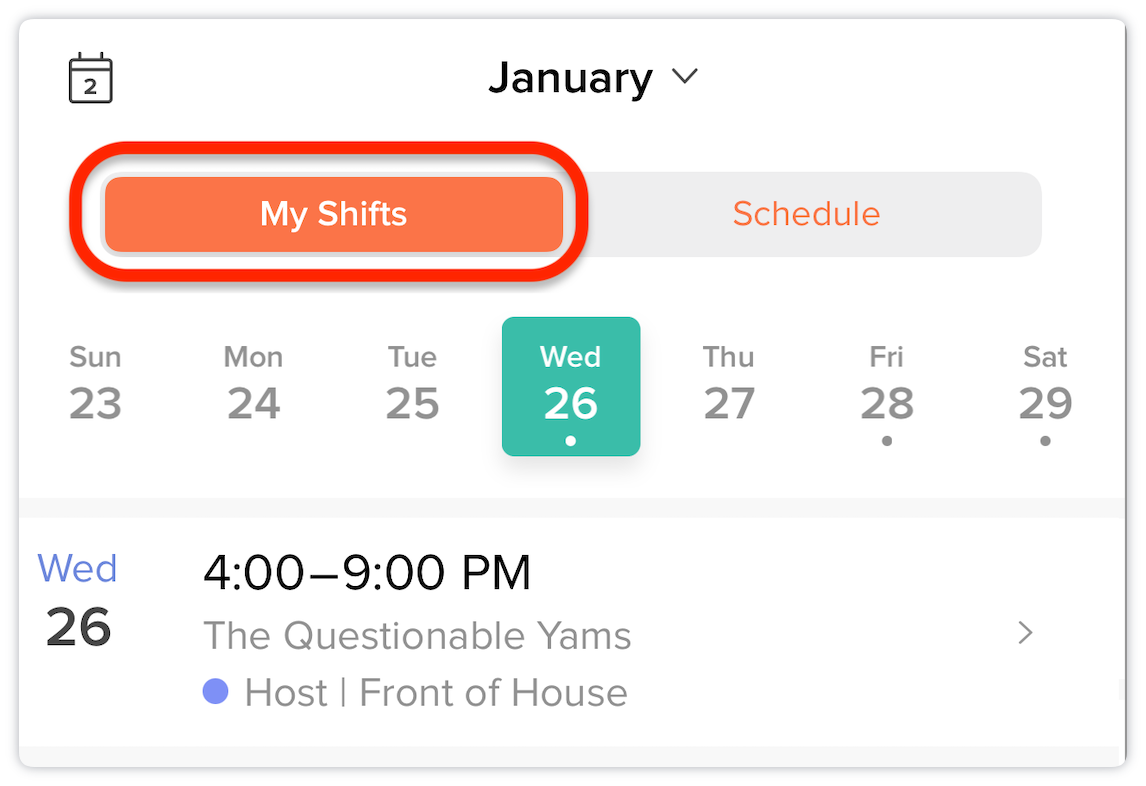The image size is (1146, 786).
Task: Open the calendar icon showing 2
Action: 91,78
